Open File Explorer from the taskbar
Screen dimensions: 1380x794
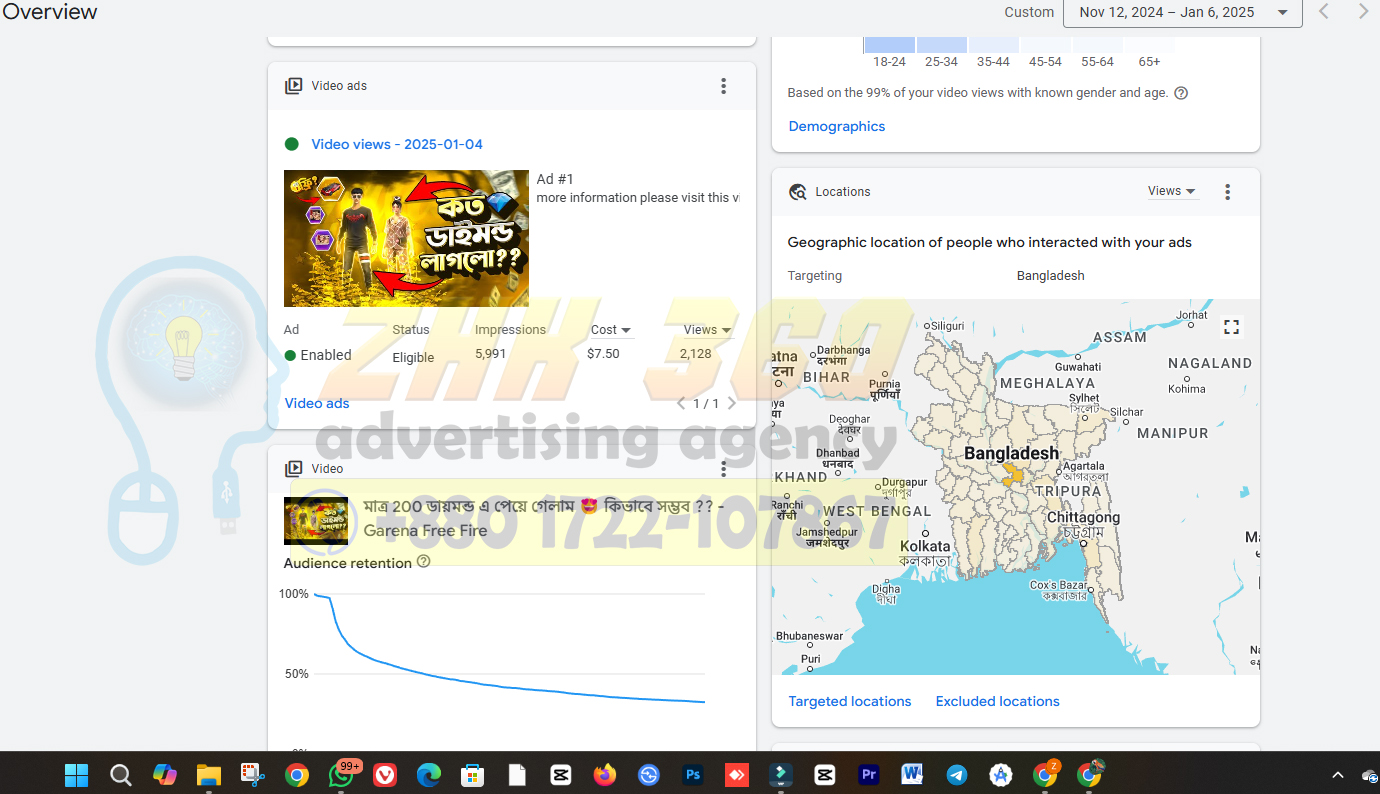click(x=208, y=775)
